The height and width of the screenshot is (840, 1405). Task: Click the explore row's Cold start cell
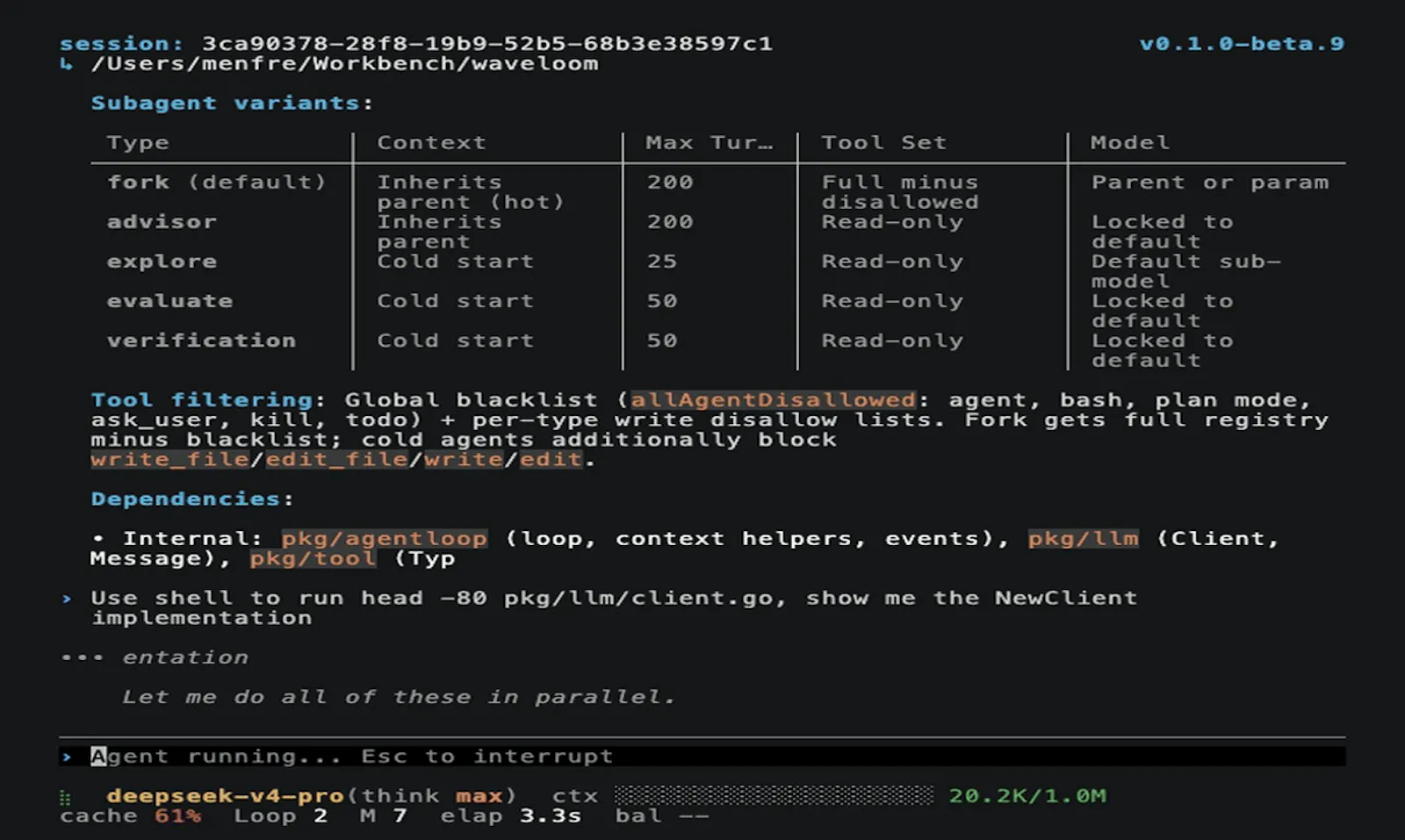point(455,261)
